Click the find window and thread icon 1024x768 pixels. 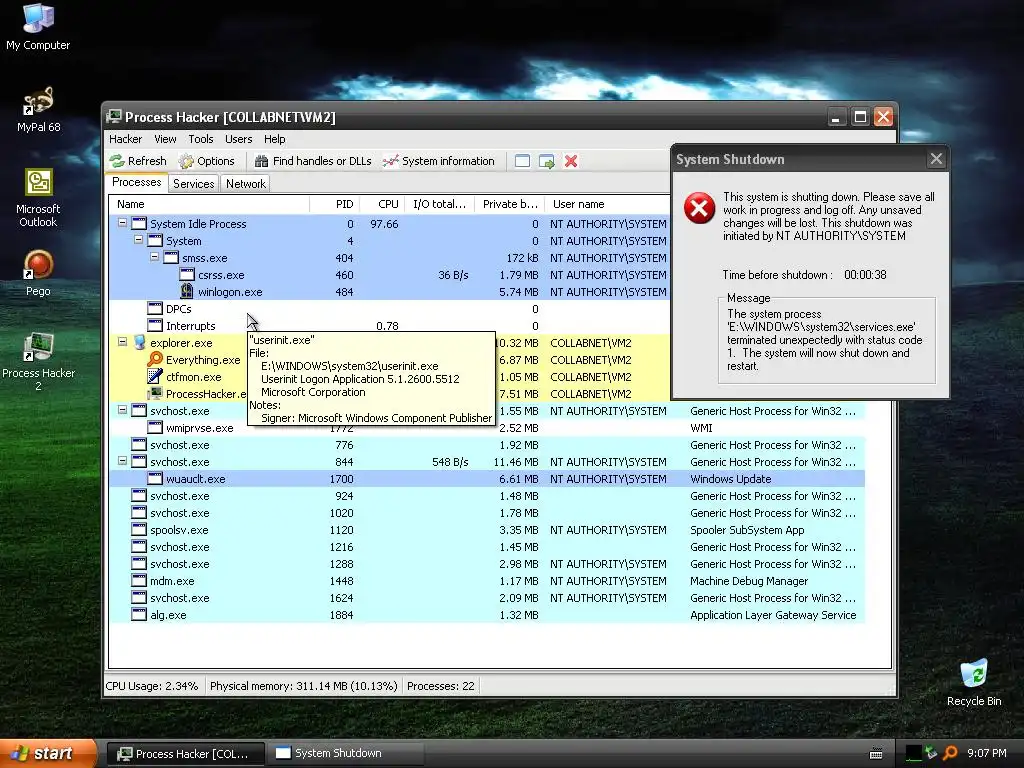point(547,161)
